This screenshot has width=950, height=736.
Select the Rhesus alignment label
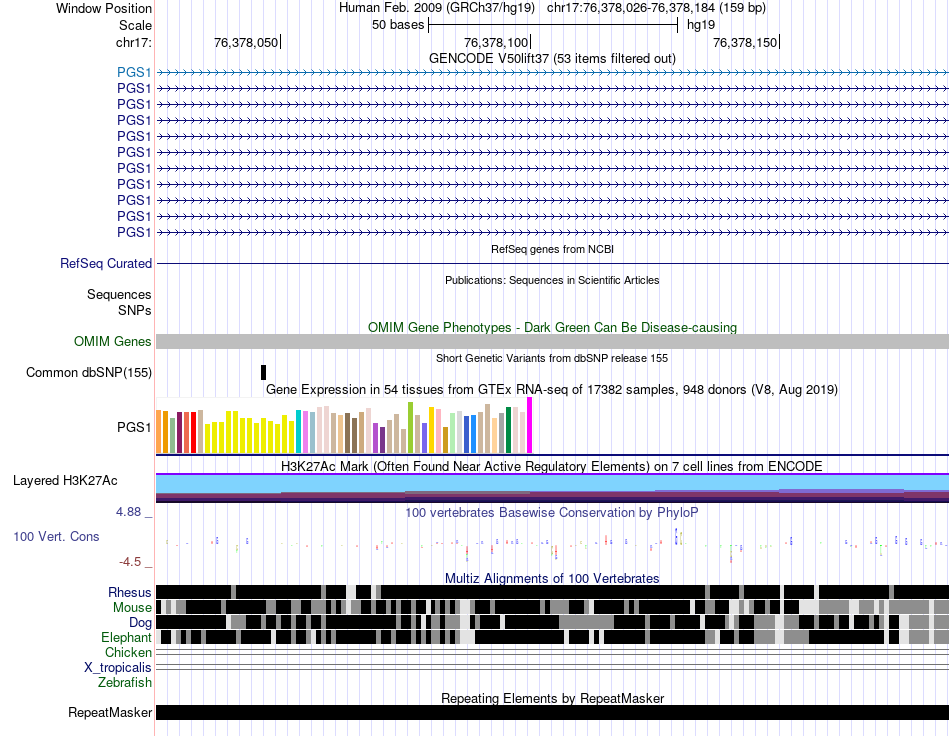tap(130, 592)
